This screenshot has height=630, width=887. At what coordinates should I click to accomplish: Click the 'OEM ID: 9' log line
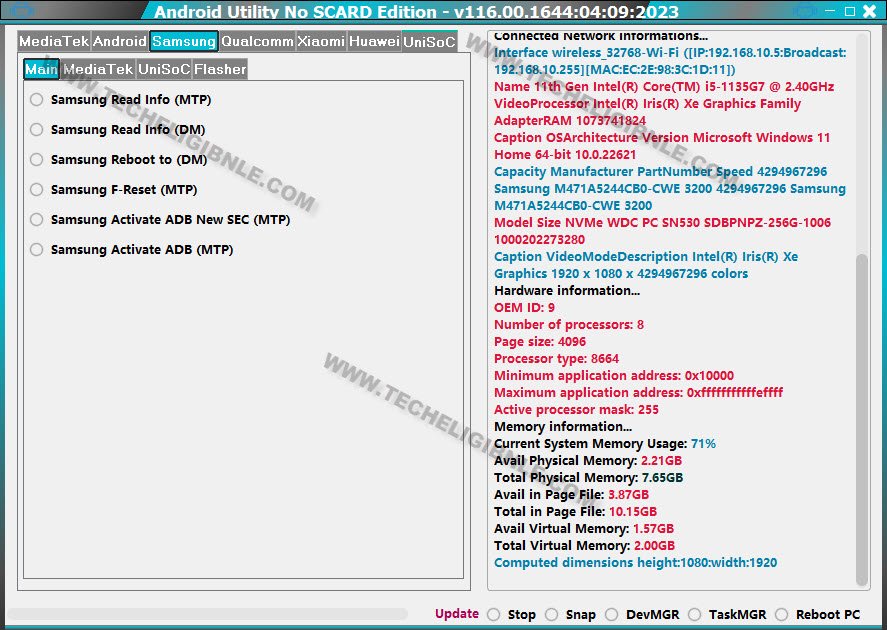click(524, 308)
